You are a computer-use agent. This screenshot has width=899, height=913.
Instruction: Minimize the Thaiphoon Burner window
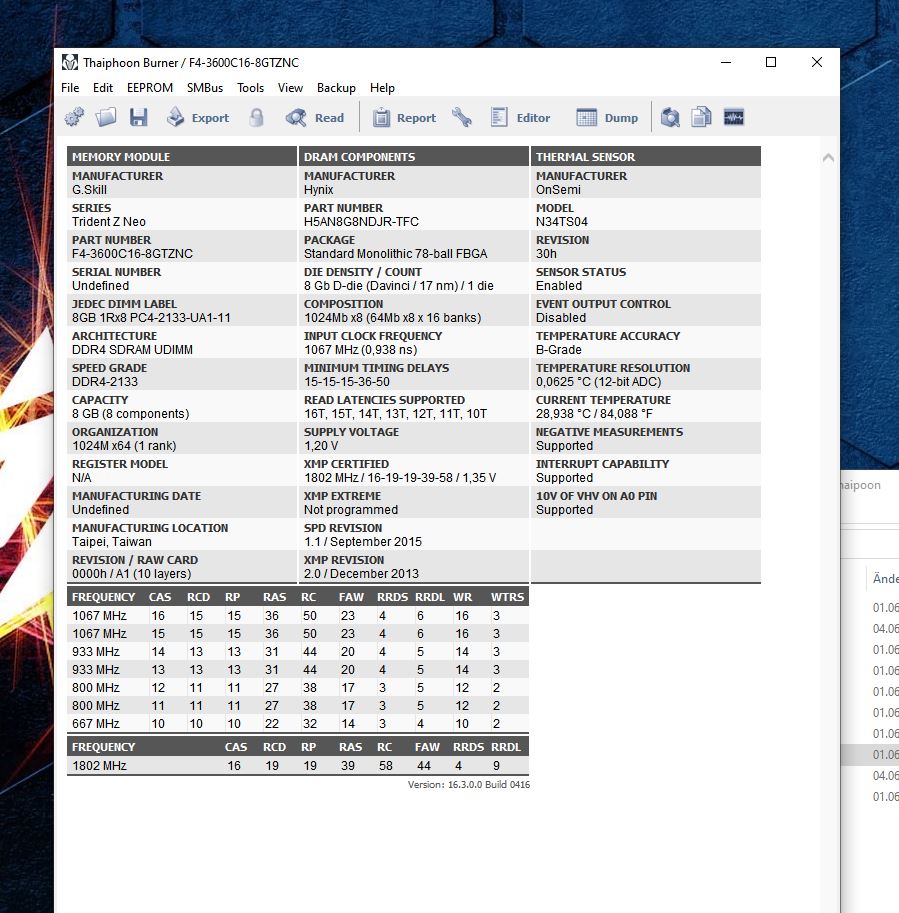click(x=726, y=62)
